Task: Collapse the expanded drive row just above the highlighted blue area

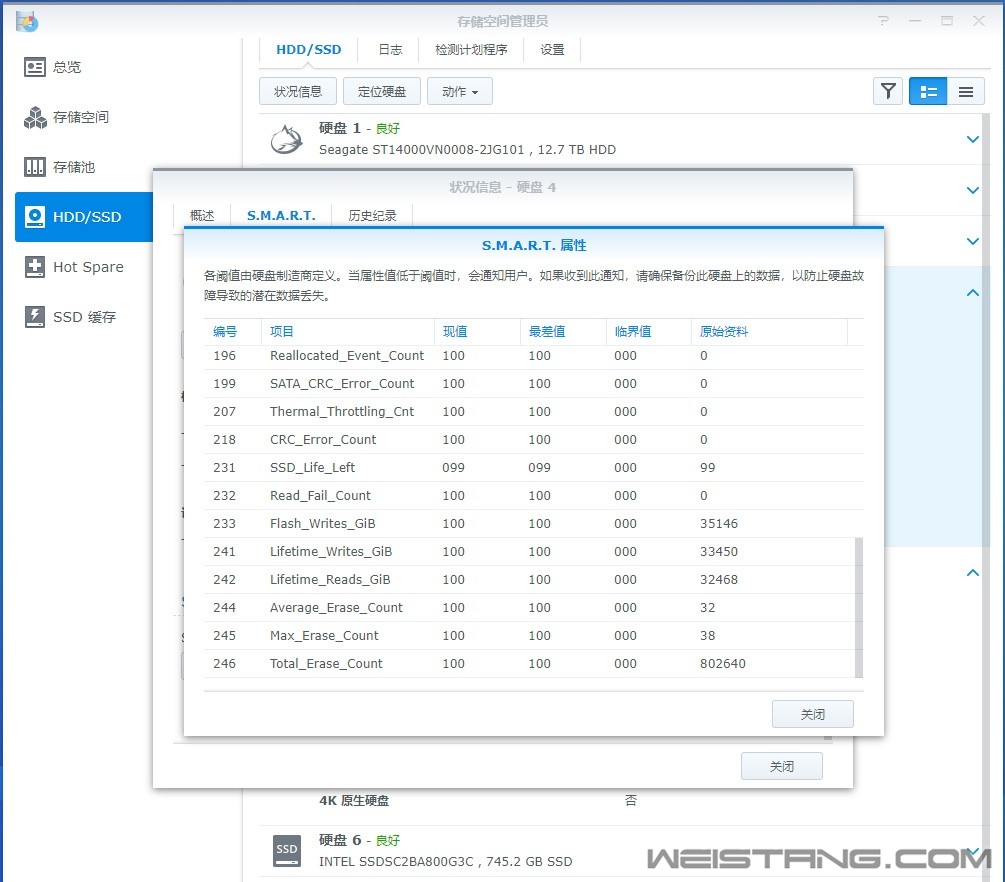Action: (972, 292)
